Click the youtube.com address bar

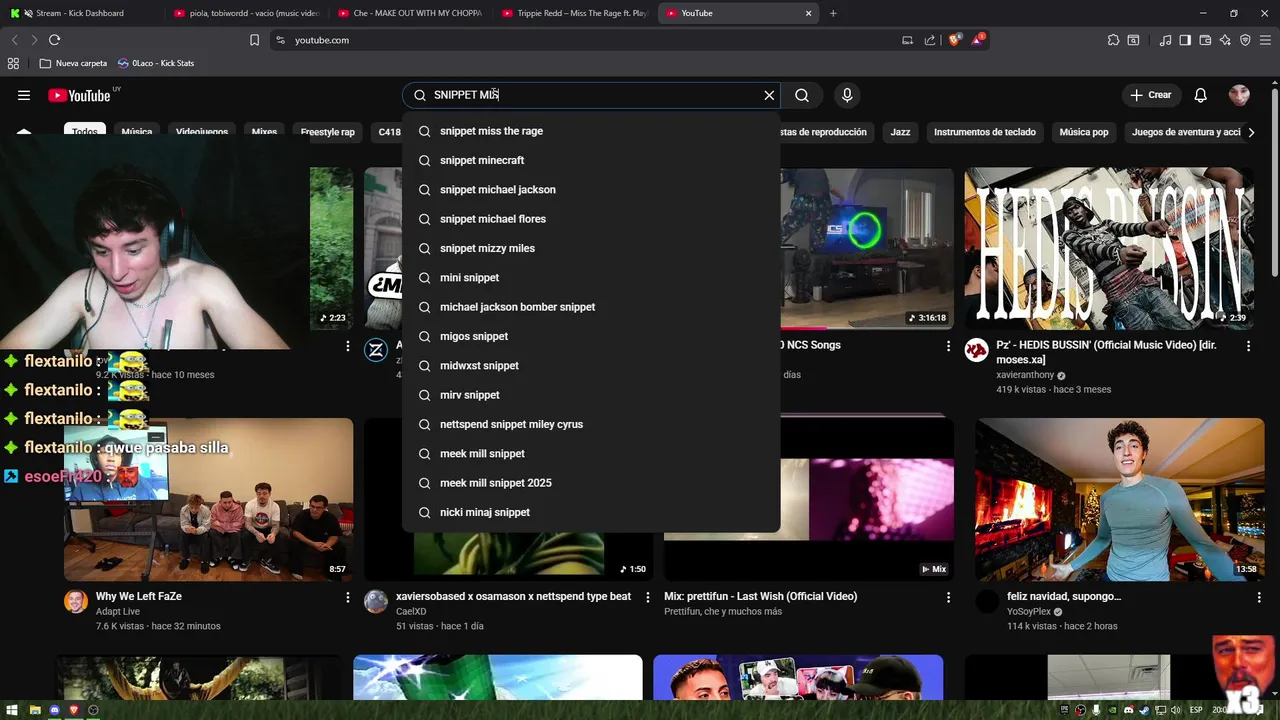pos(590,40)
